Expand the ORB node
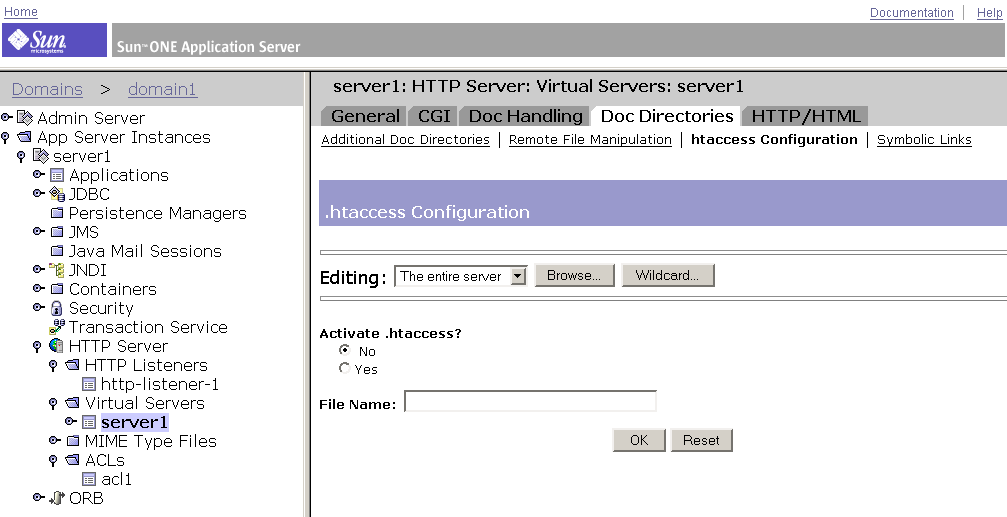Viewport: 1007px width, 517px height. [x=39, y=497]
